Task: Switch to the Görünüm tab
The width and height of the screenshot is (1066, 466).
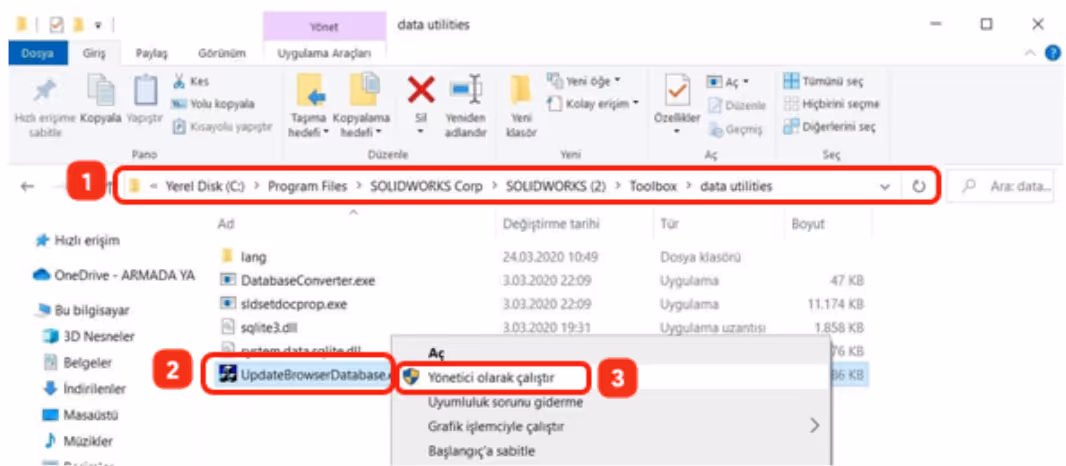Action: pos(222,53)
